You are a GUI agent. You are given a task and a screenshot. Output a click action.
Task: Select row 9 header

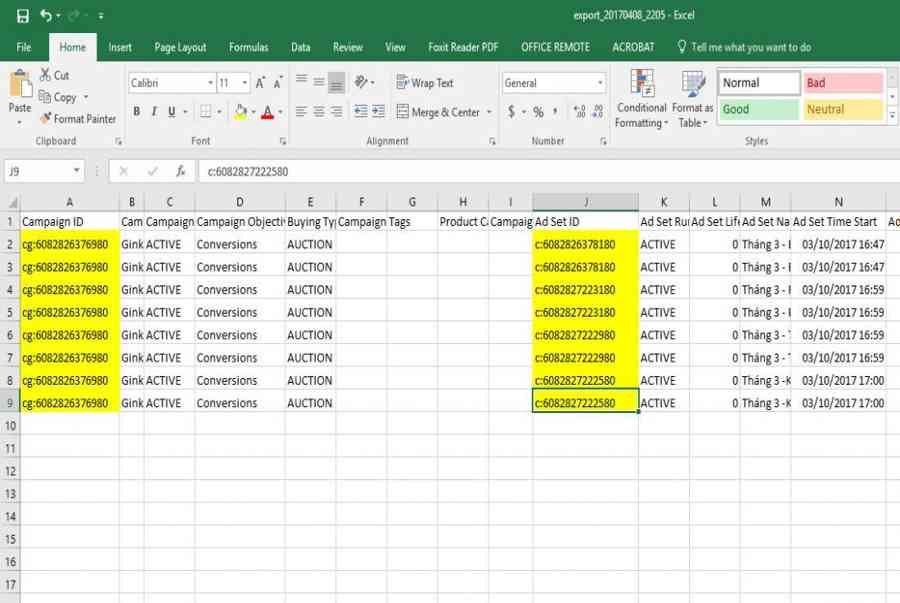10,403
